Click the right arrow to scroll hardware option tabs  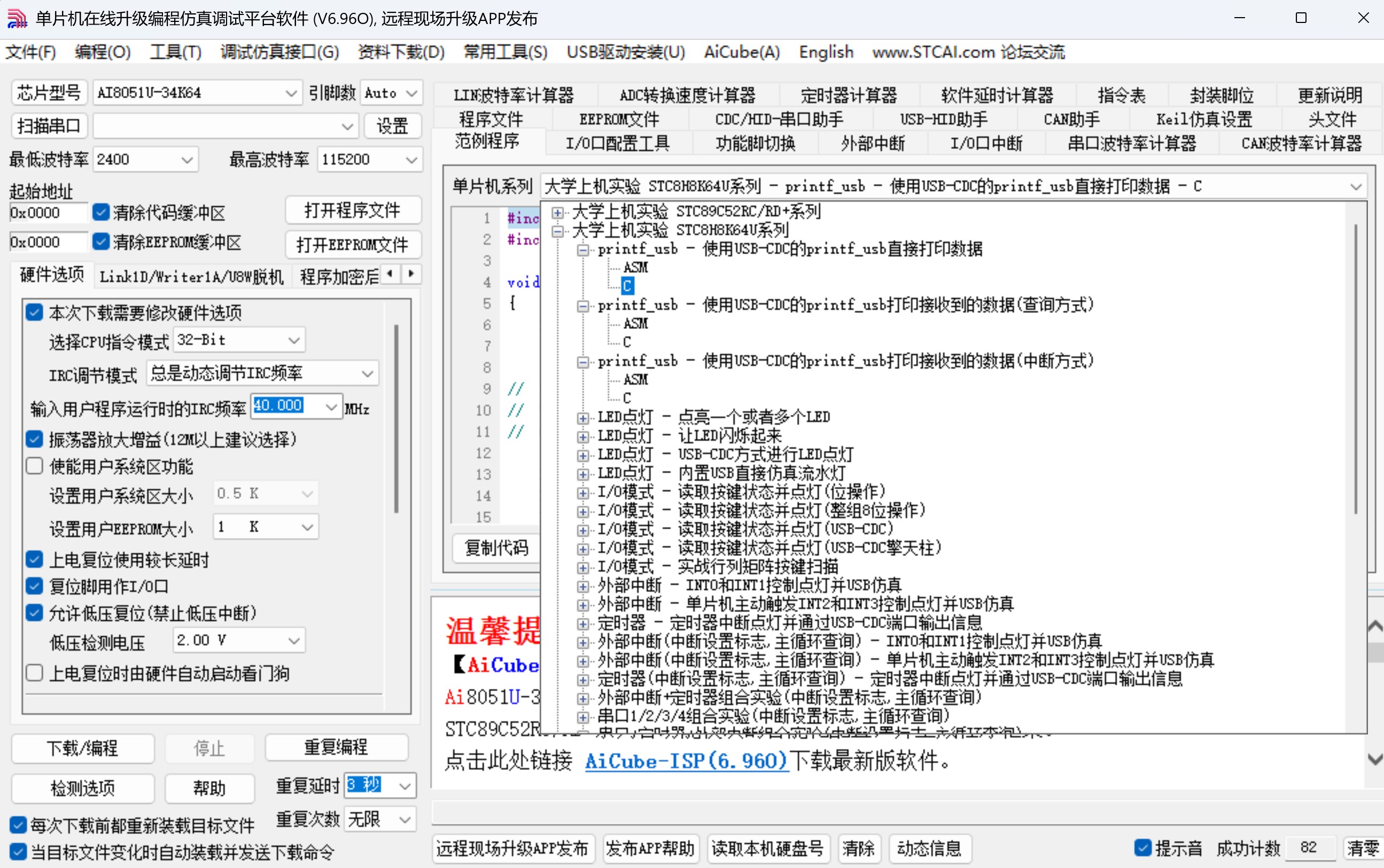[x=410, y=275]
